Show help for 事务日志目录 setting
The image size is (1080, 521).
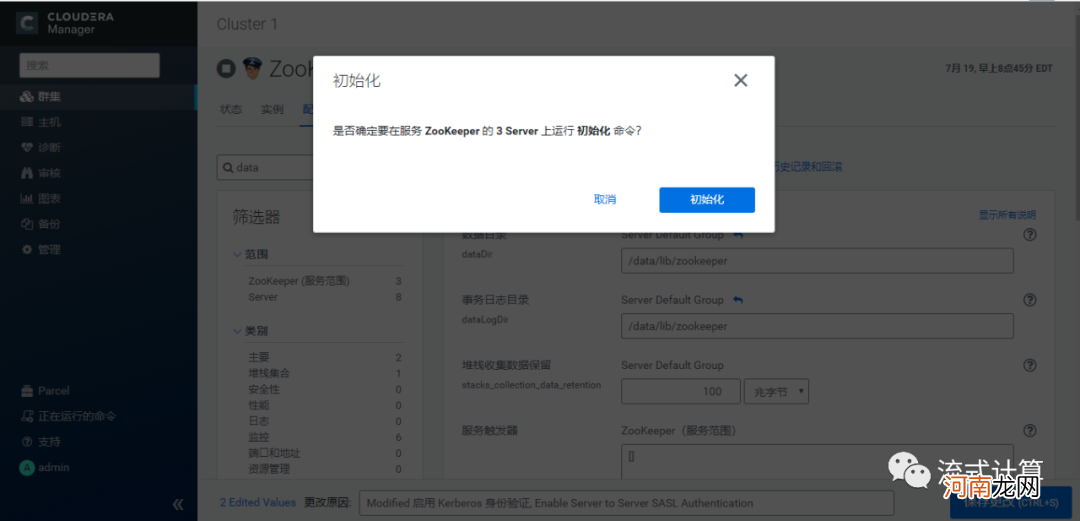[x=1030, y=300]
